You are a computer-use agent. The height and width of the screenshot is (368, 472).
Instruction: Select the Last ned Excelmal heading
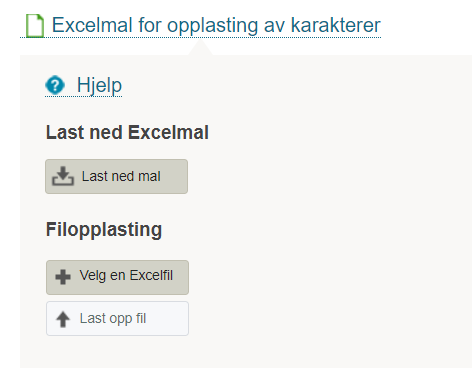click(127, 132)
